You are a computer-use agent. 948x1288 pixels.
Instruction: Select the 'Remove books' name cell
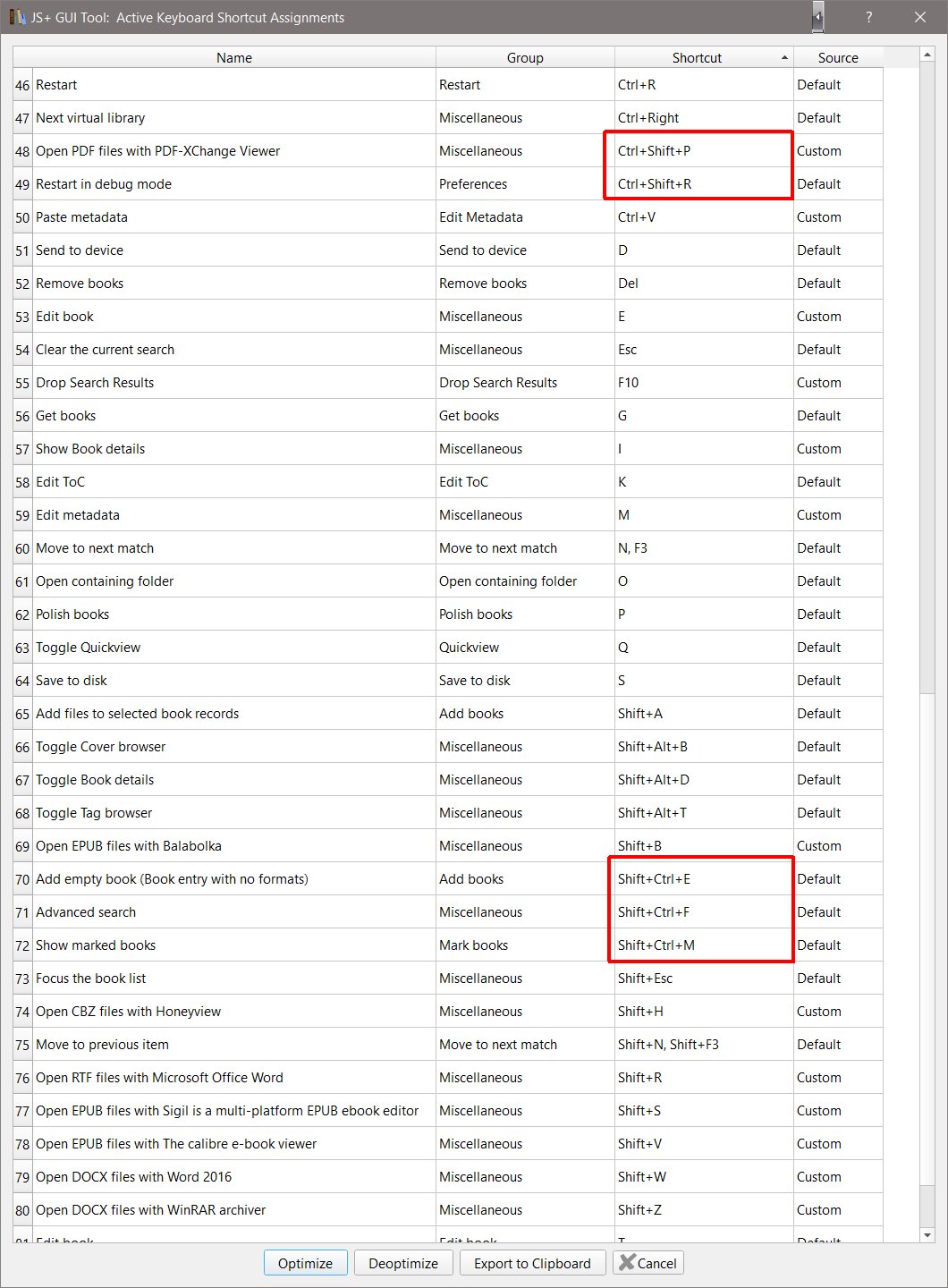click(234, 284)
